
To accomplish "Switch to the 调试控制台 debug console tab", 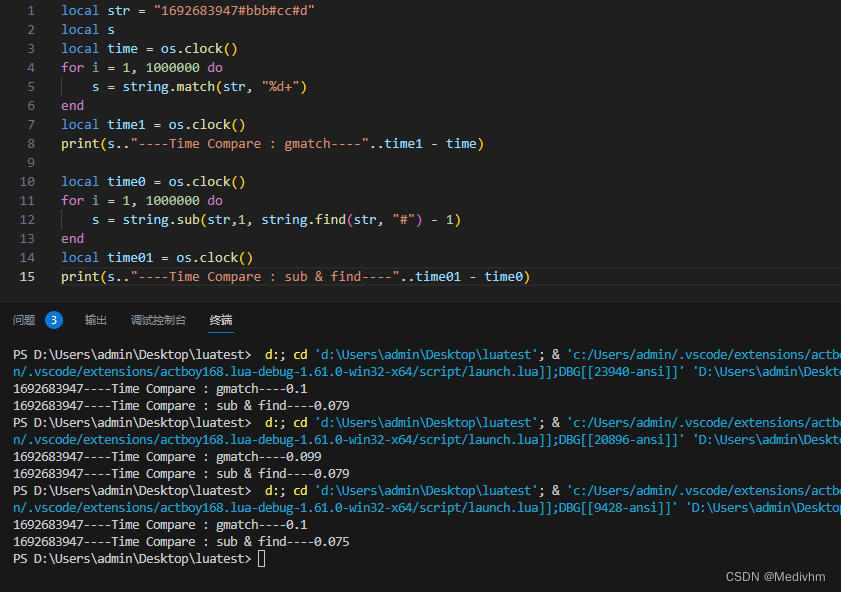I will (158, 320).
